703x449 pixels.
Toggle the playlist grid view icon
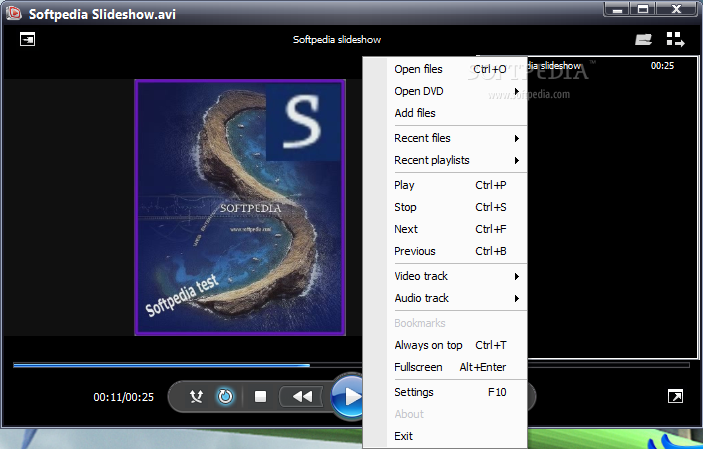coord(675,39)
